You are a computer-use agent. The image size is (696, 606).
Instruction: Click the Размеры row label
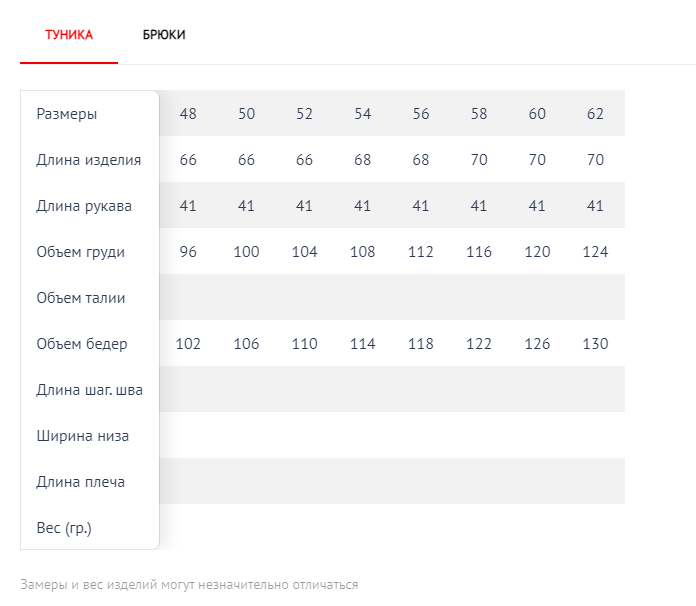67,114
